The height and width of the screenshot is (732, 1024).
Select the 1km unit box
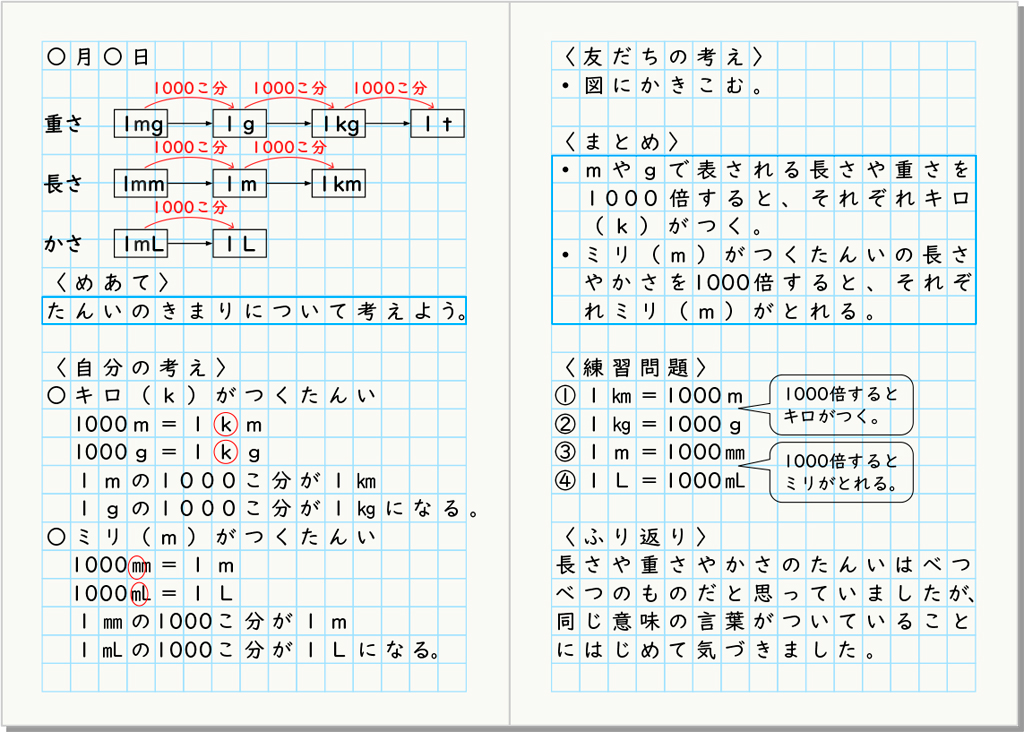pyautogui.click(x=339, y=183)
